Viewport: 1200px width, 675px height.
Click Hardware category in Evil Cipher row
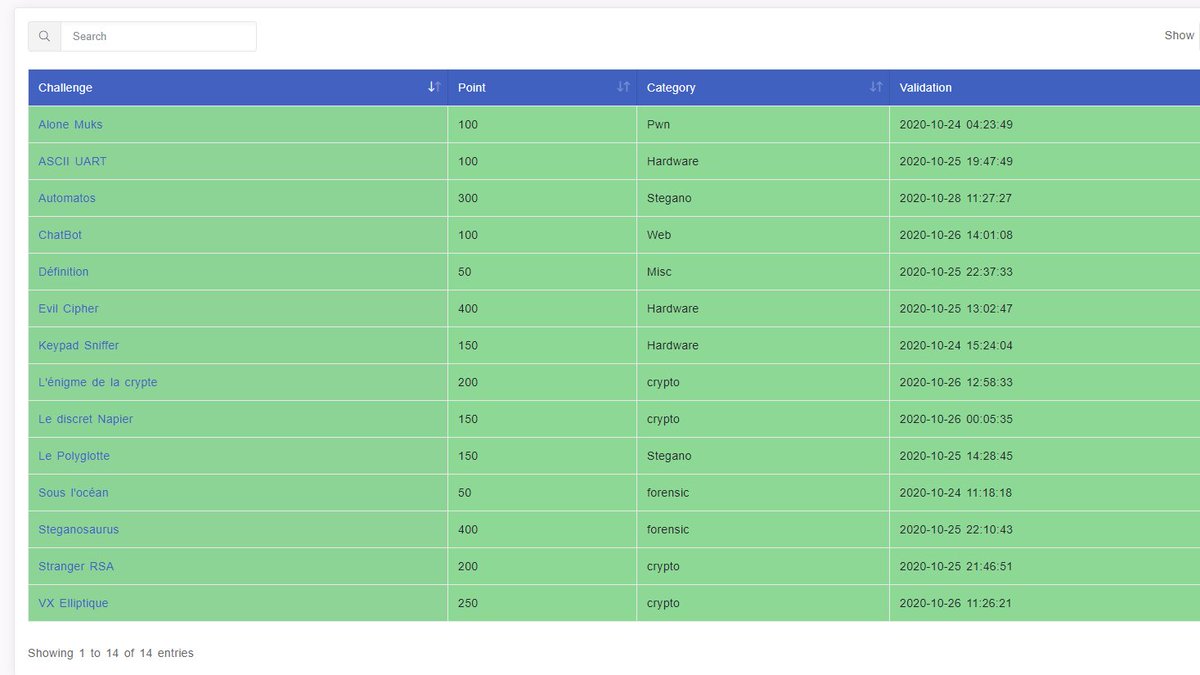click(x=763, y=309)
